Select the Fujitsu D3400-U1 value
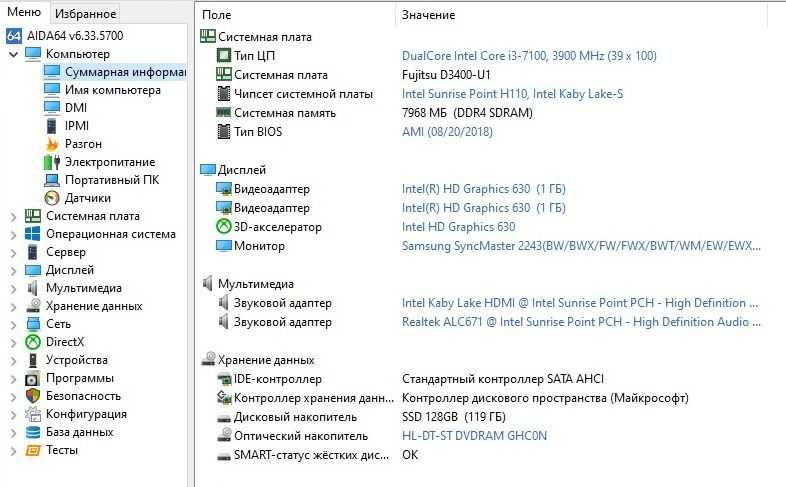Image resolution: width=786 pixels, height=487 pixels. [x=446, y=75]
